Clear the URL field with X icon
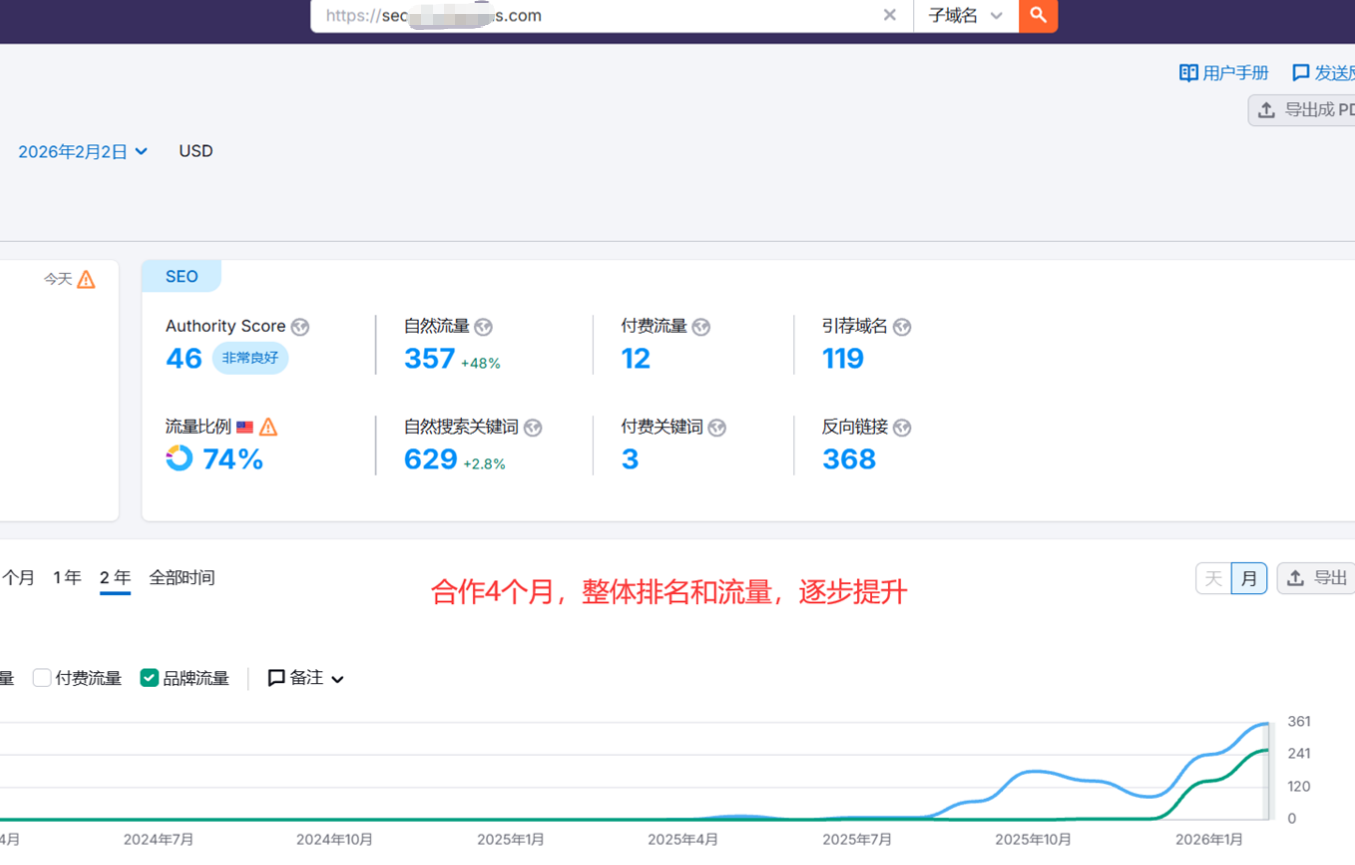1355x865 pixels. [889, 15]
